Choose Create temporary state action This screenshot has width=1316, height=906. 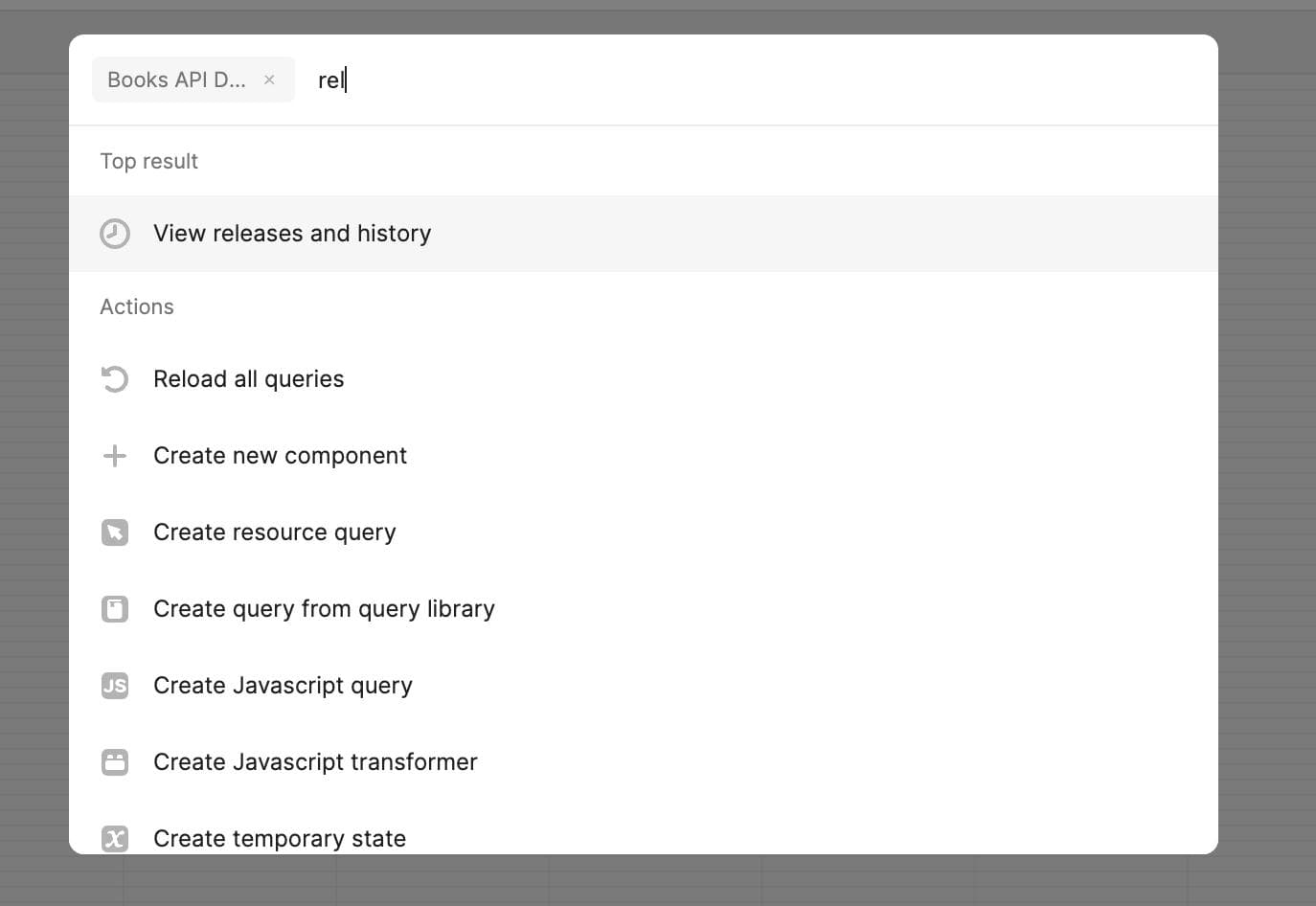280,838
